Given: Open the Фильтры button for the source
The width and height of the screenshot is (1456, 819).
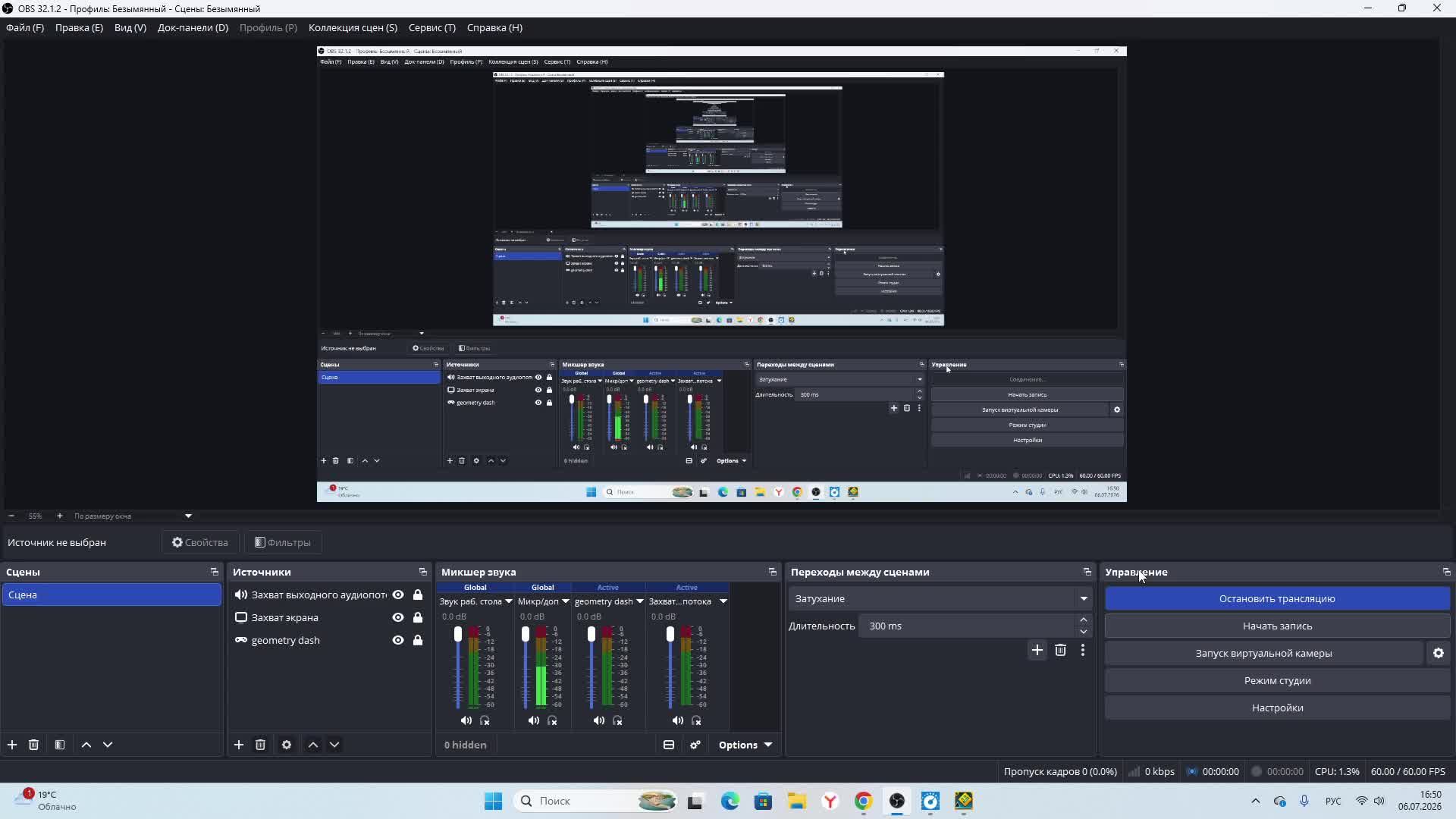Looking at the screenshot, I should tap(283, 542).
